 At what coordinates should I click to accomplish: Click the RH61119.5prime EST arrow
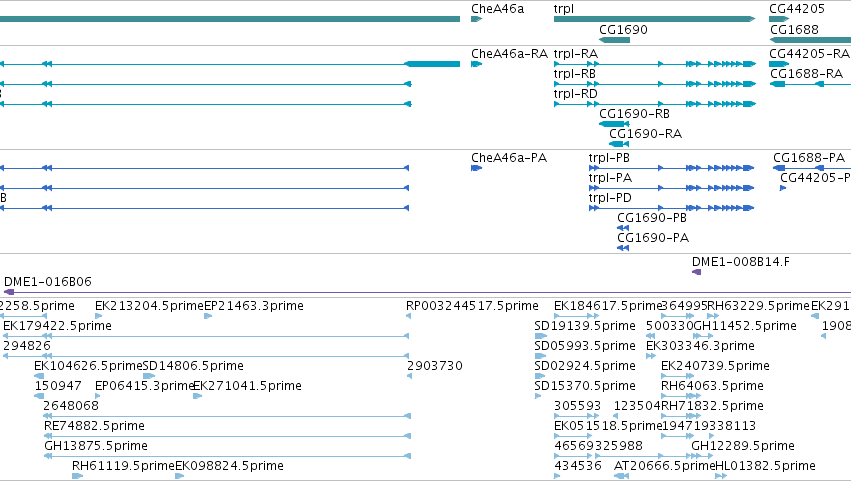[78, 476]
